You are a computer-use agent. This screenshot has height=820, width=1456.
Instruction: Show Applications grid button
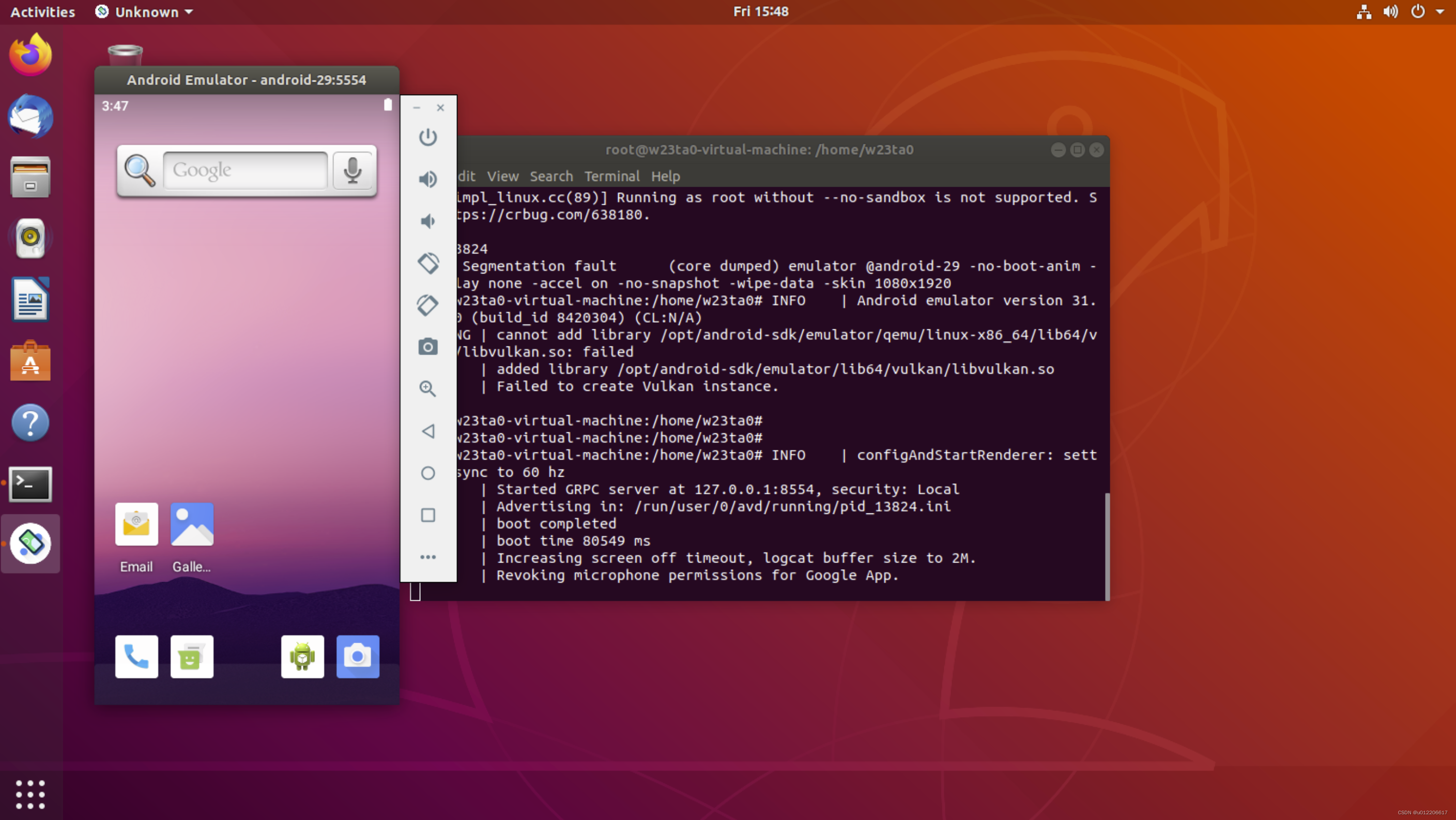click(x=30, y=794)
